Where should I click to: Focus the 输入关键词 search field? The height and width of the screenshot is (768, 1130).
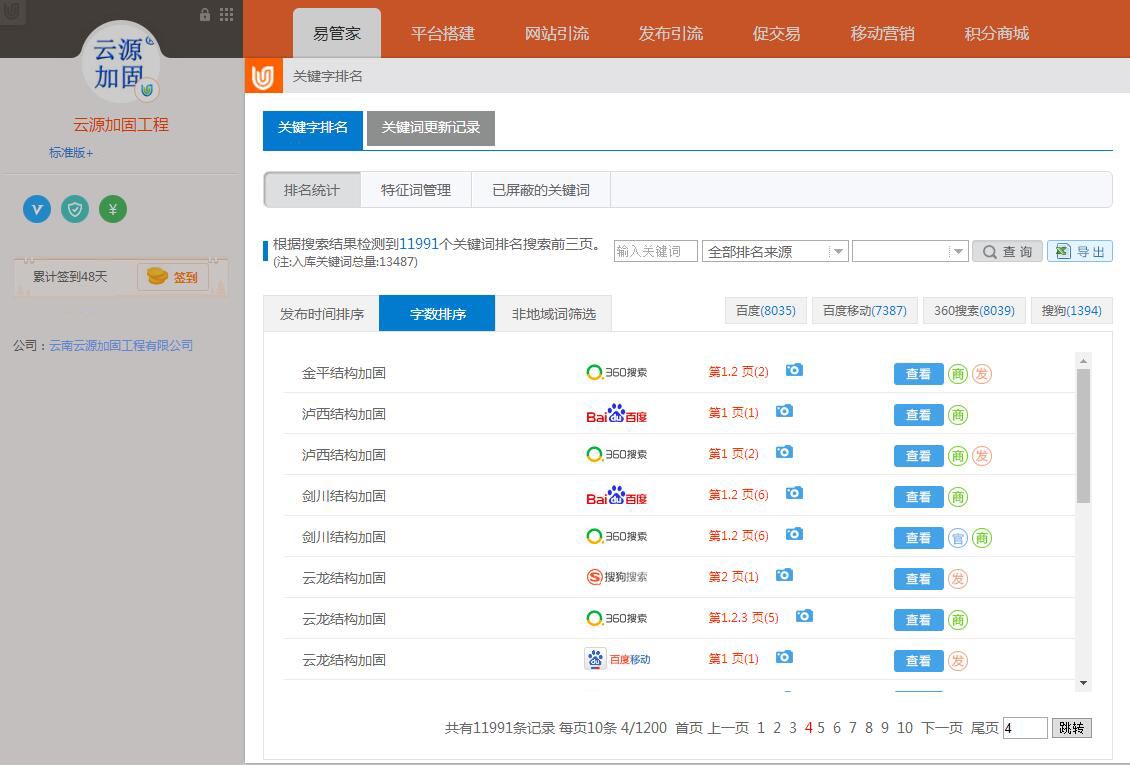656,251
